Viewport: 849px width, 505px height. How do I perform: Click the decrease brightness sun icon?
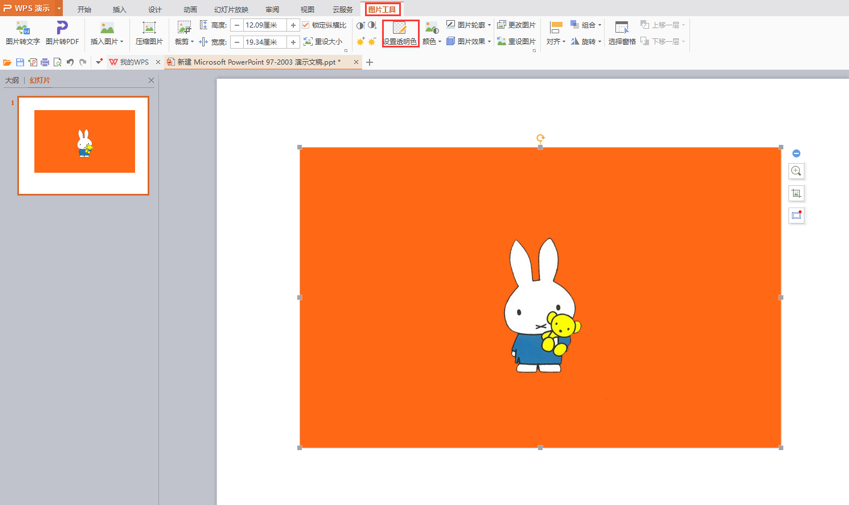(372, 42)
